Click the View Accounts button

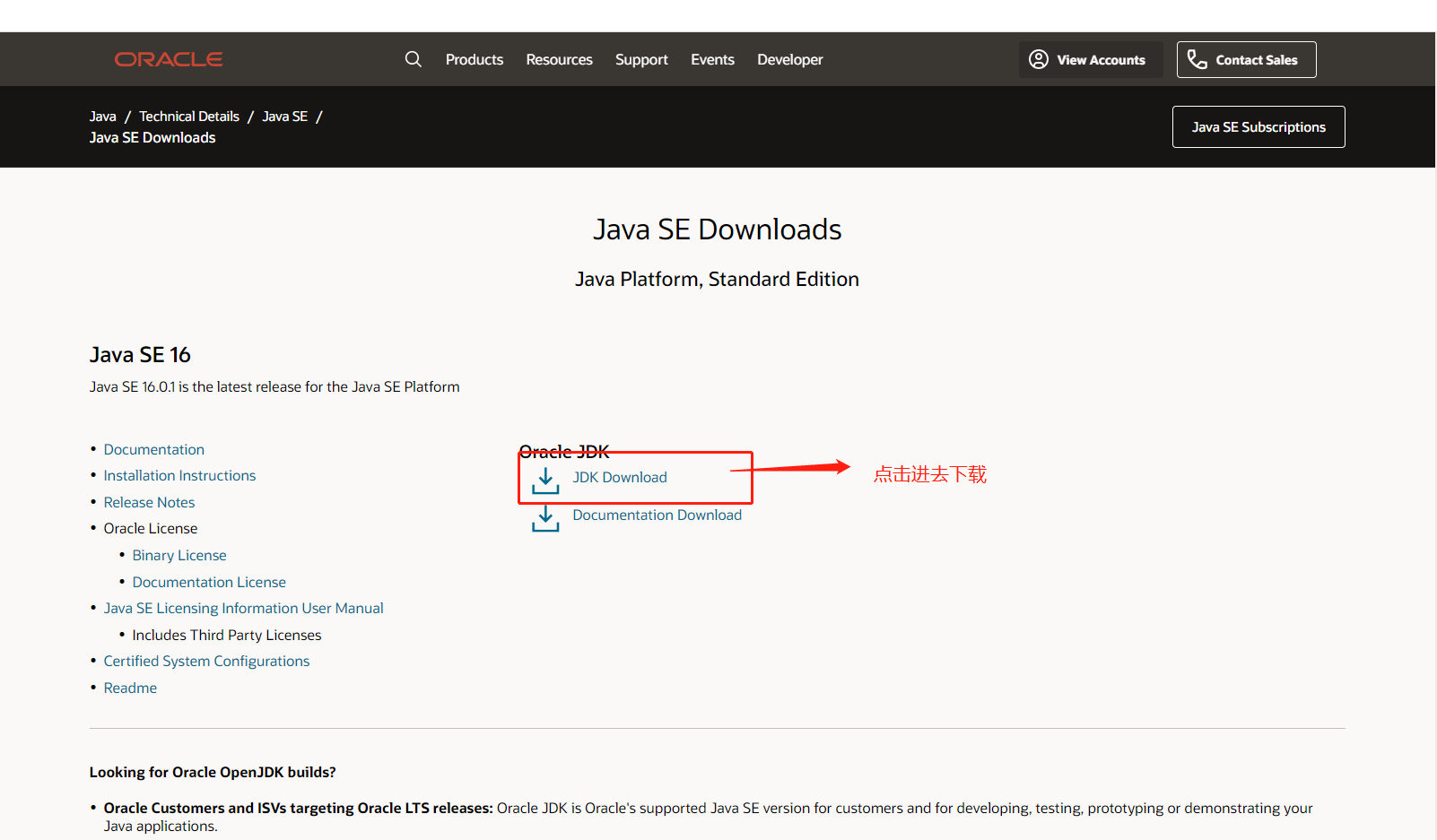pos(1091,59)
